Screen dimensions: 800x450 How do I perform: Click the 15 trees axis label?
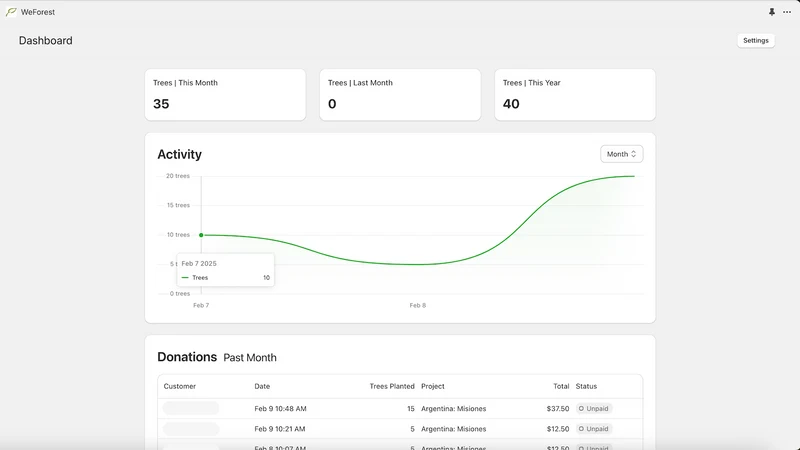pyautogui.click(x=178, y=205)
